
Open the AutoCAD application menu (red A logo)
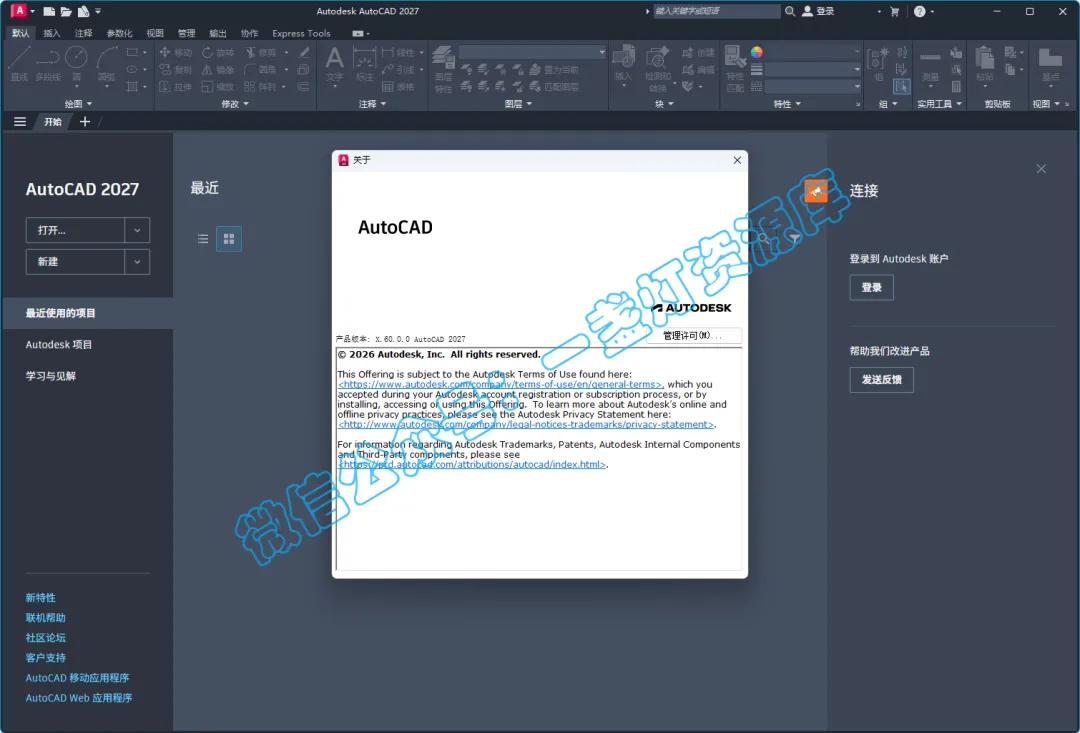(x=19, y=10)
